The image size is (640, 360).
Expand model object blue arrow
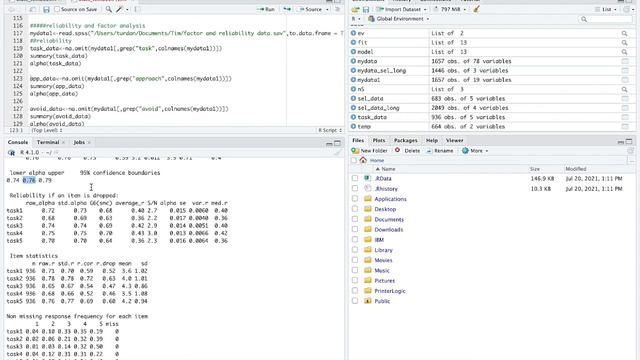(353, 52)
